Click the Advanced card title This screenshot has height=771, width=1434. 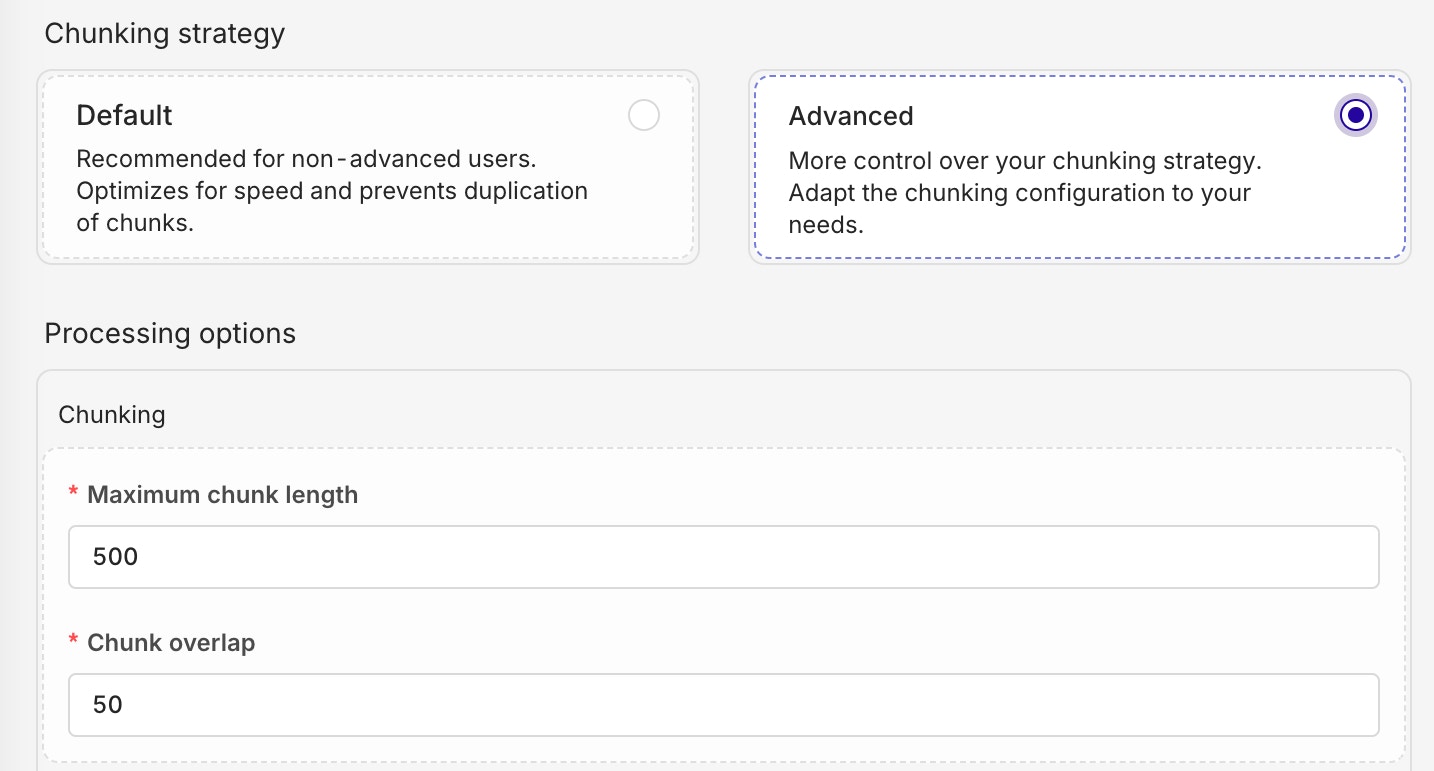850,116
